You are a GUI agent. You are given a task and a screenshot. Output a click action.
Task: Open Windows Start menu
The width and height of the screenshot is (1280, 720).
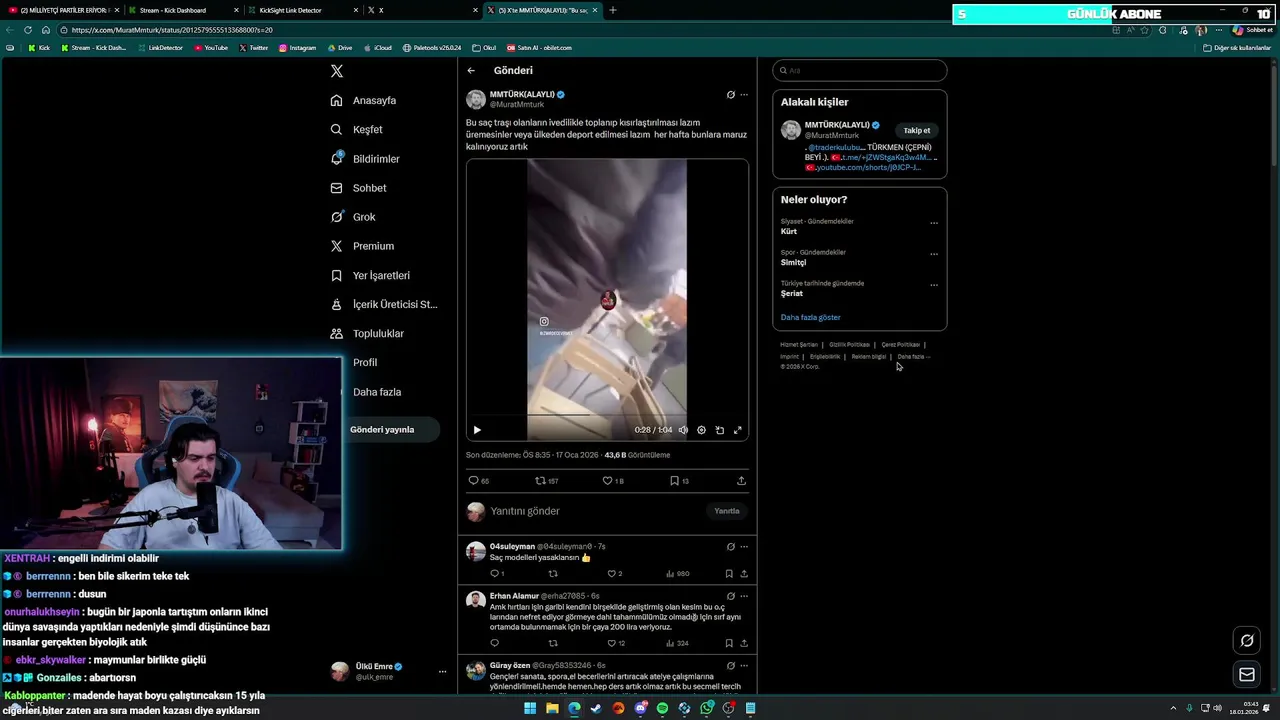(x=530, y=708)
